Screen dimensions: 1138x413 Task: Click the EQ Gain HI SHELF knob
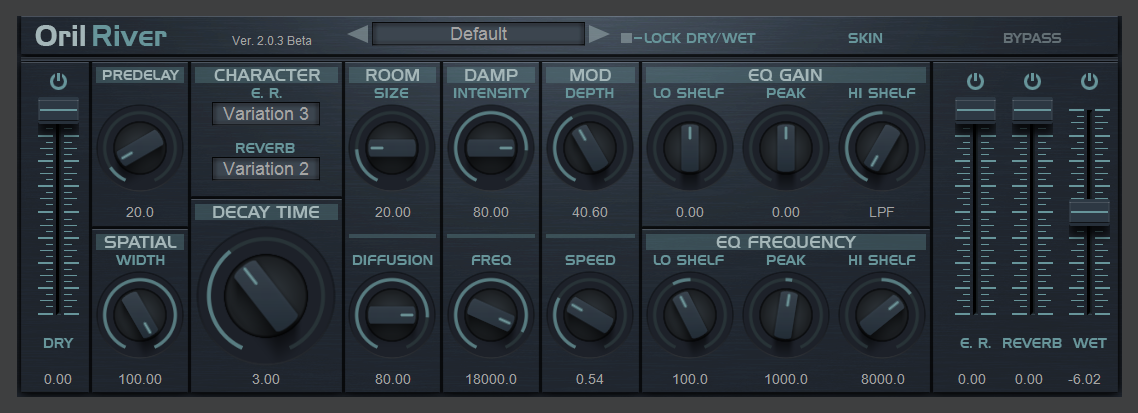(x=882, y=148)
